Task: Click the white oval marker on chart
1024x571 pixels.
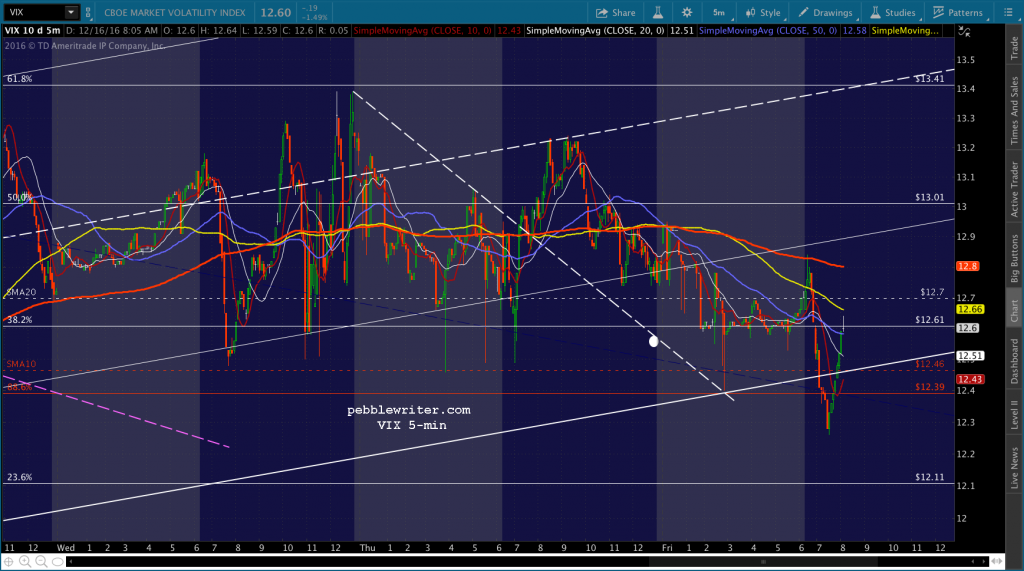Action: [x=654, y=340]
